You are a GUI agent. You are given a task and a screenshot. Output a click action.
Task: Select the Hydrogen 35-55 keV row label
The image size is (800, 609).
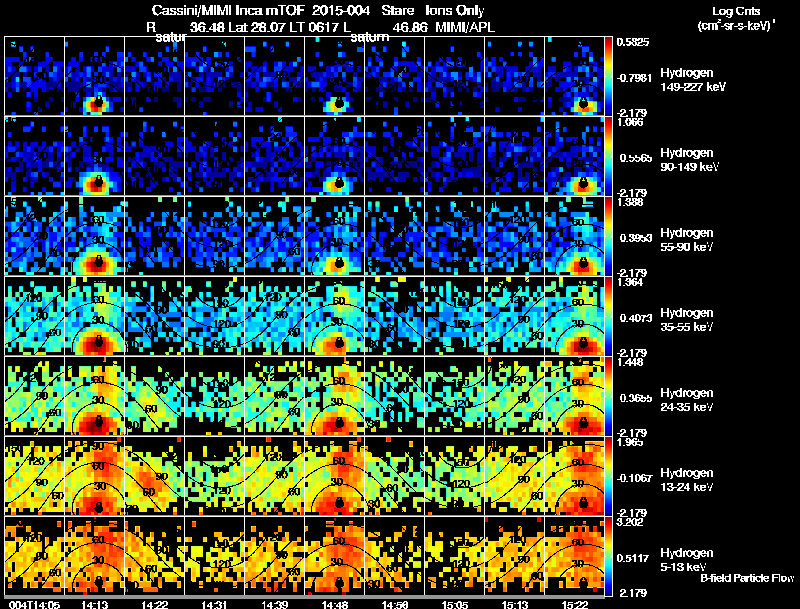[687, 320]
